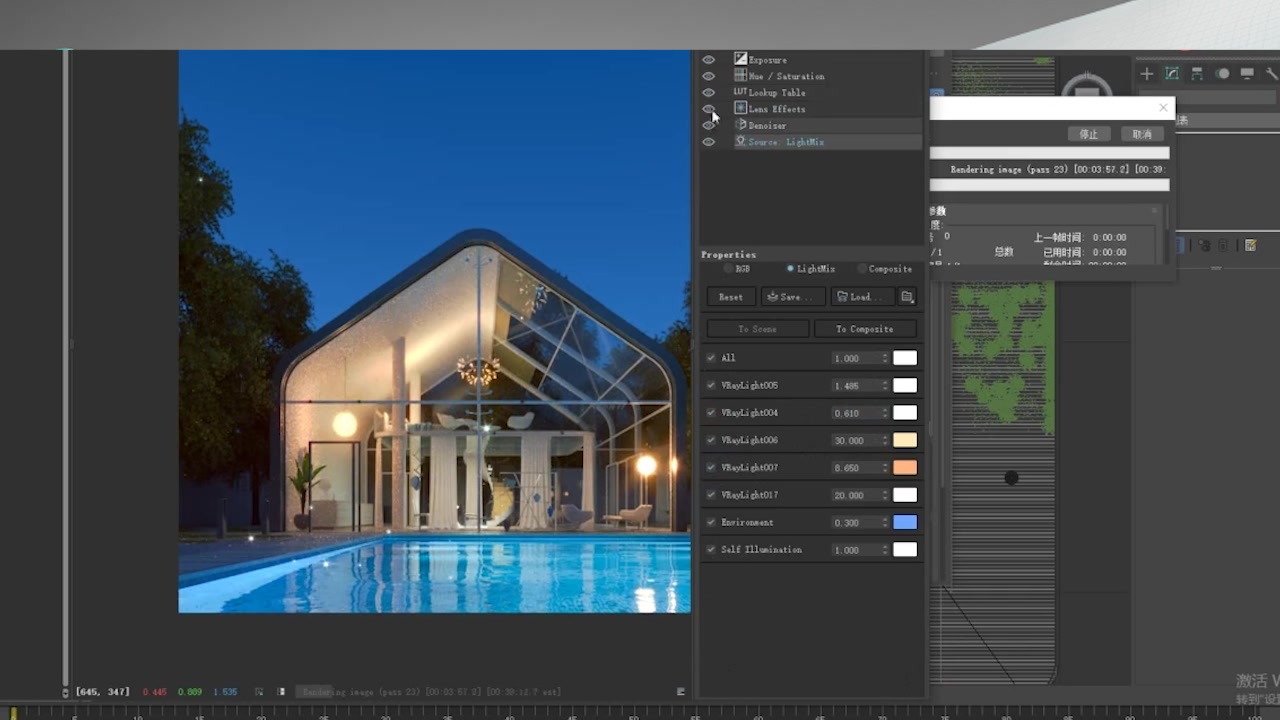Select the Denoiser layer icon

point(740,125)
